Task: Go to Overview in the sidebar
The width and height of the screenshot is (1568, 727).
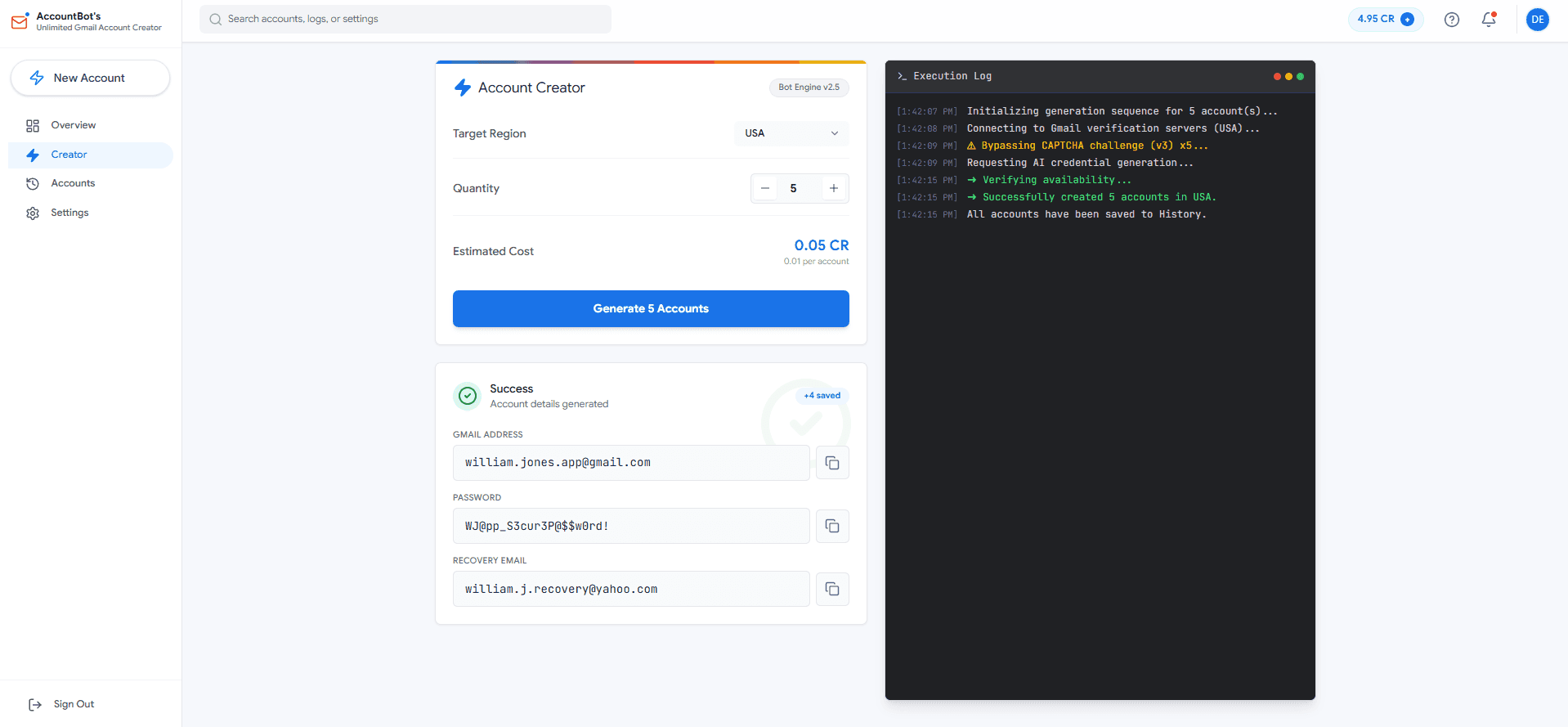Action: coord(73,125)
